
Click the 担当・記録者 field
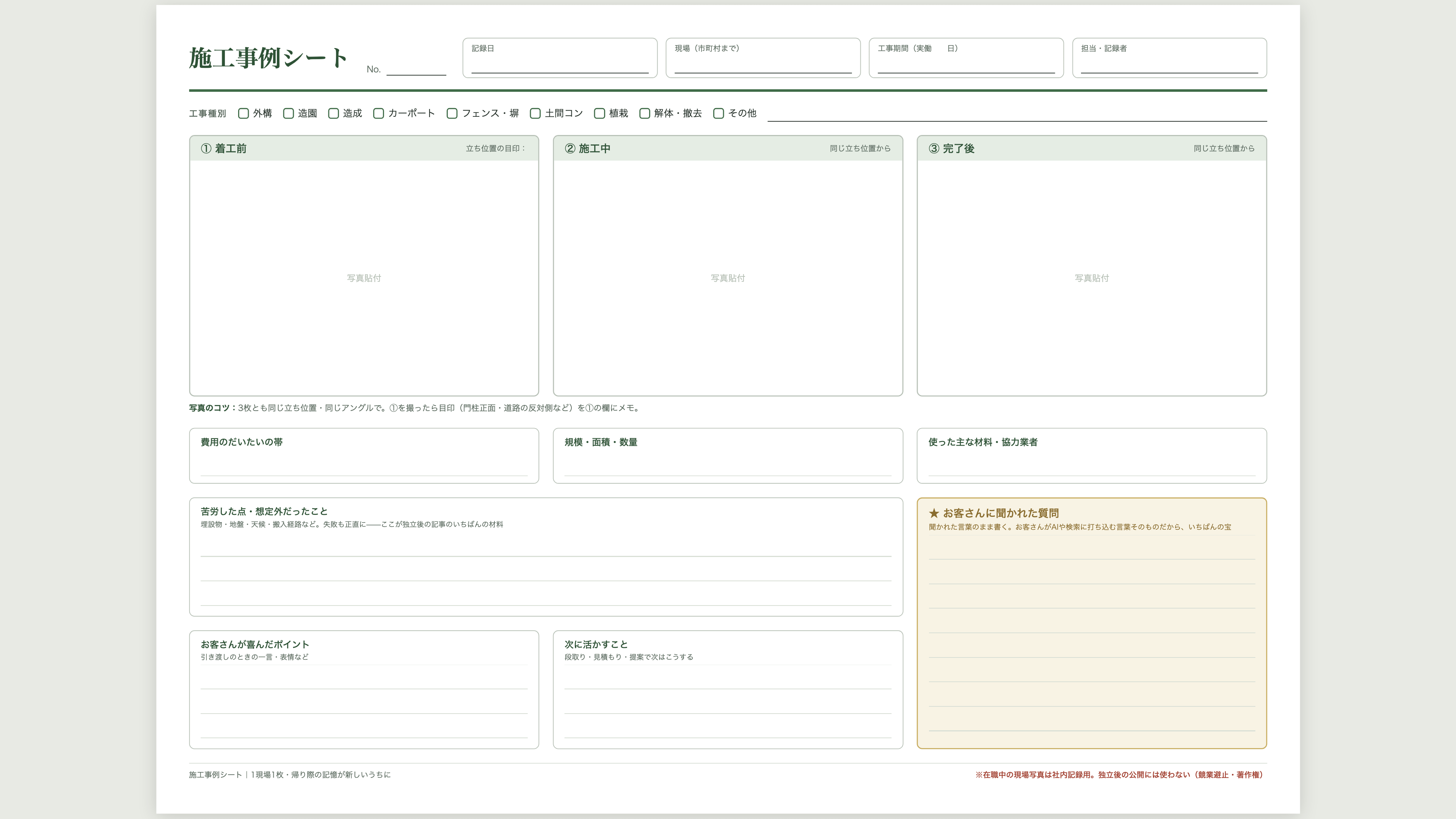pyautogui.click(x=1169, y=58)
